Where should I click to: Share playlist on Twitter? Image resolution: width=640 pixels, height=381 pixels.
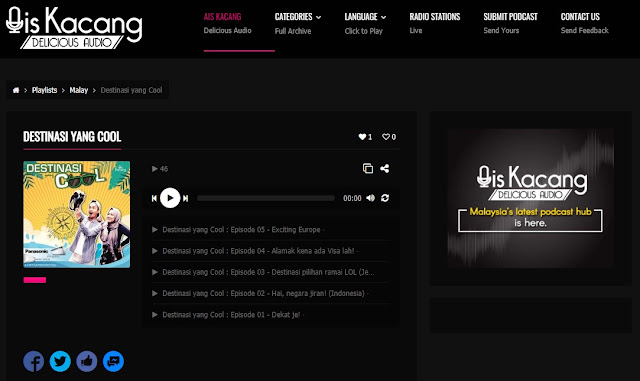pyautogui.click(x=60, y=361)
